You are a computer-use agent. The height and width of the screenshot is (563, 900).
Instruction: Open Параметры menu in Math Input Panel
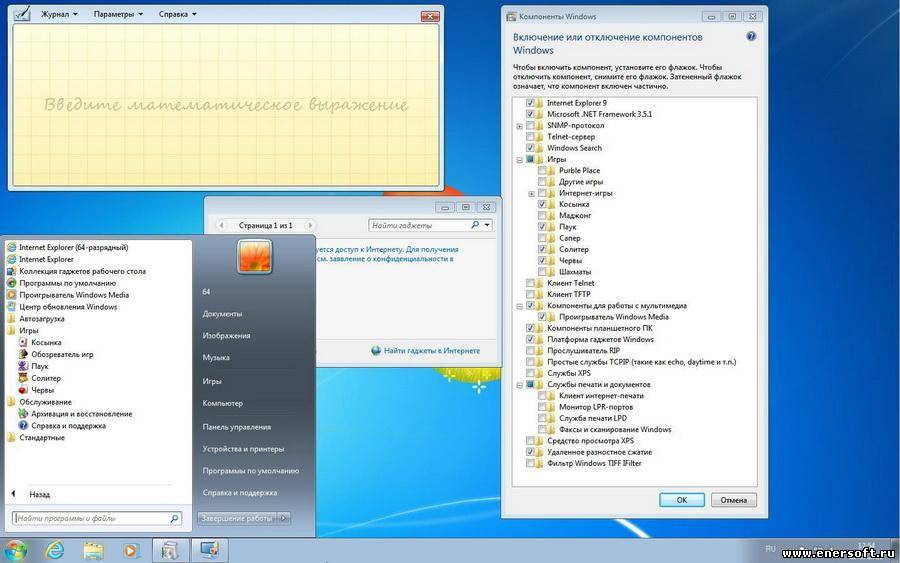click(x=118, y=14)
